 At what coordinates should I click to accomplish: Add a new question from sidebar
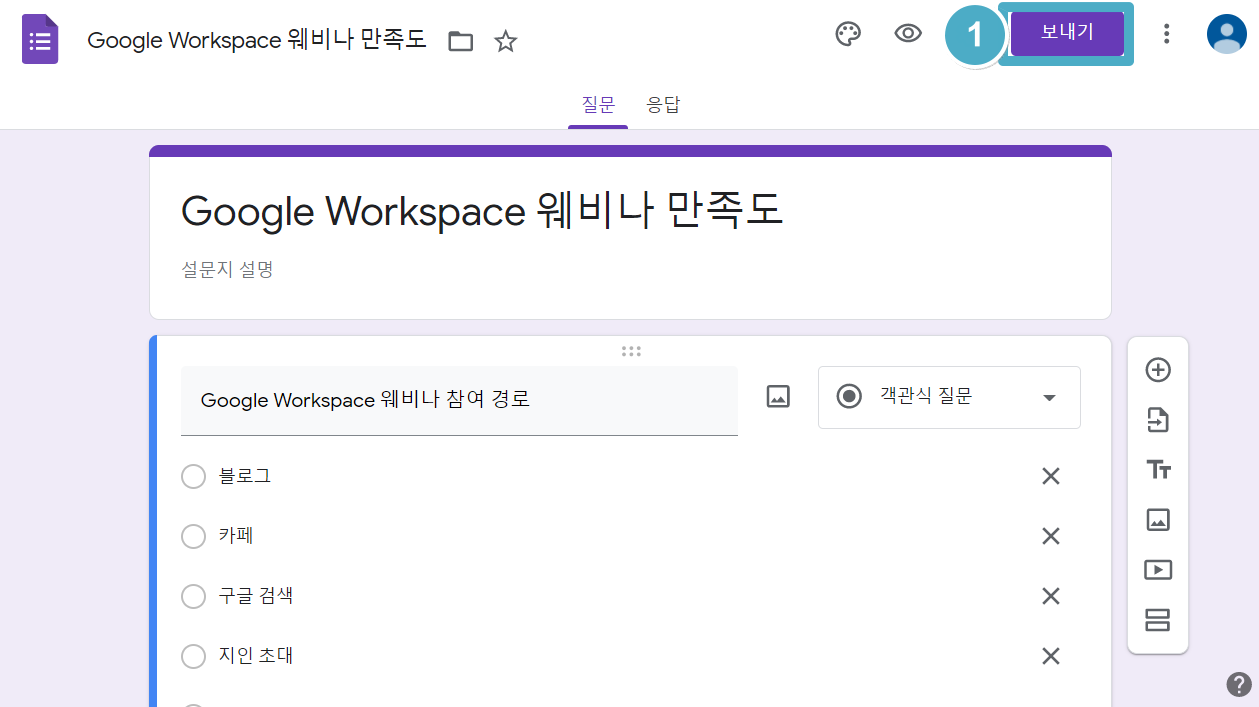[x=1158, y=370]
